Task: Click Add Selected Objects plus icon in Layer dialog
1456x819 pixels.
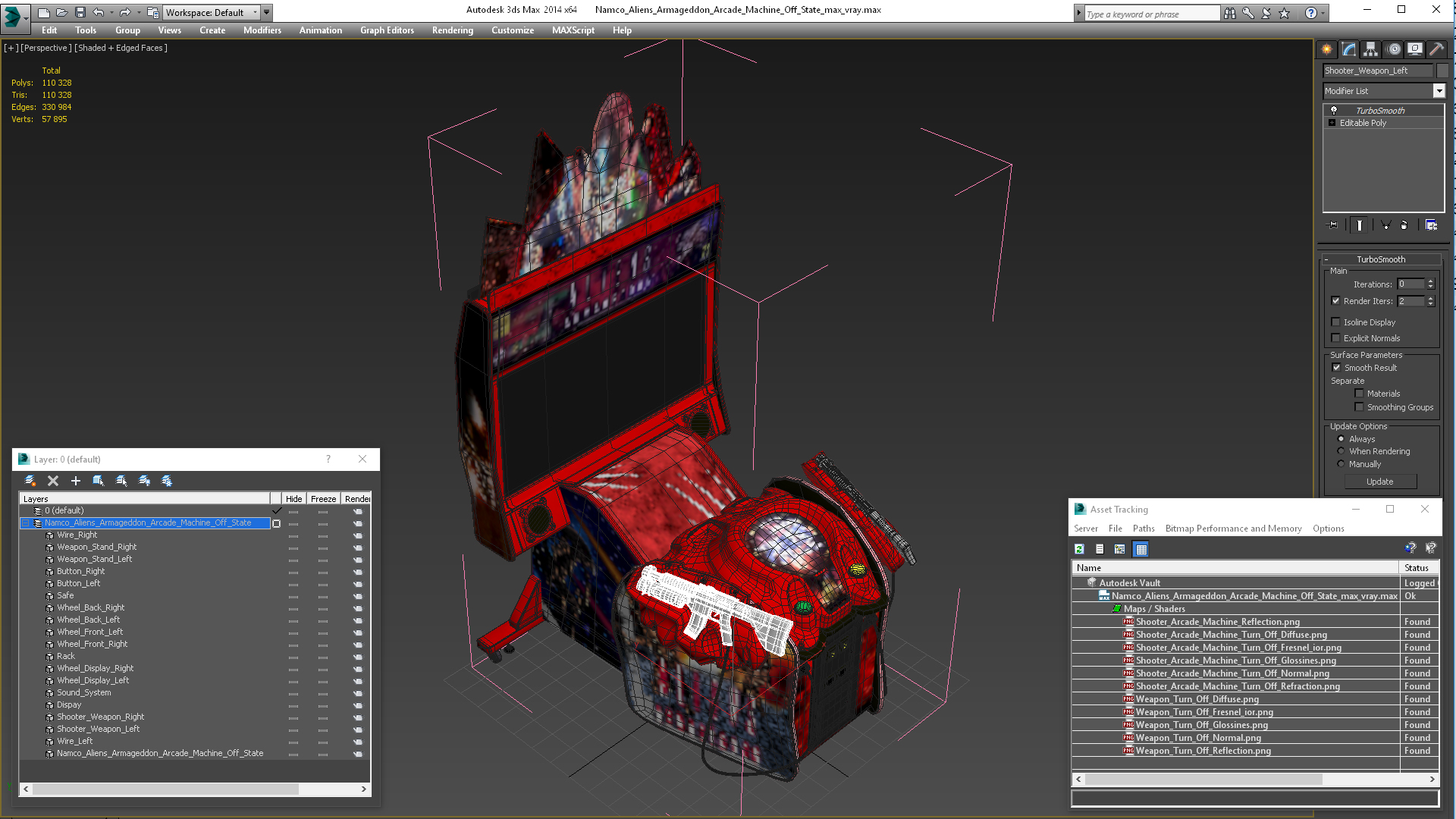Action: click(76, 481)
